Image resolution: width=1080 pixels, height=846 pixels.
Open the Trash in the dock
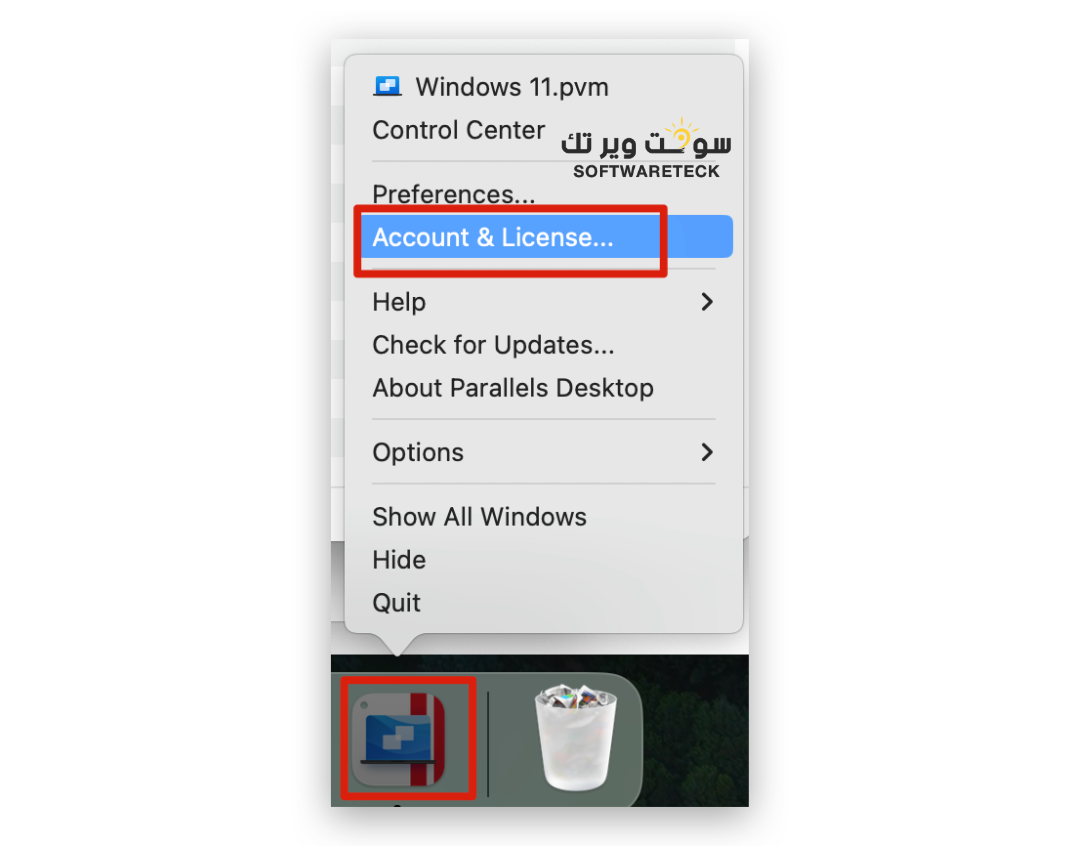tap(576, 738)
